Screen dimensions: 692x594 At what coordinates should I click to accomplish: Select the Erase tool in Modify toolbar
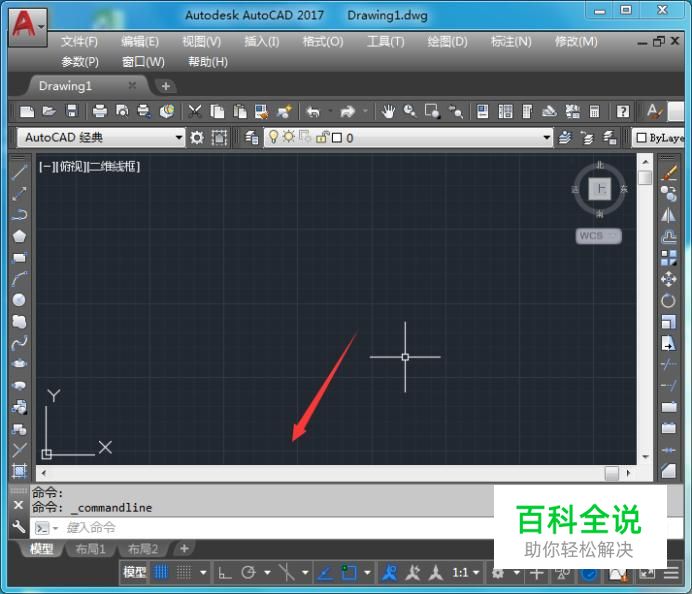(669, 173)
